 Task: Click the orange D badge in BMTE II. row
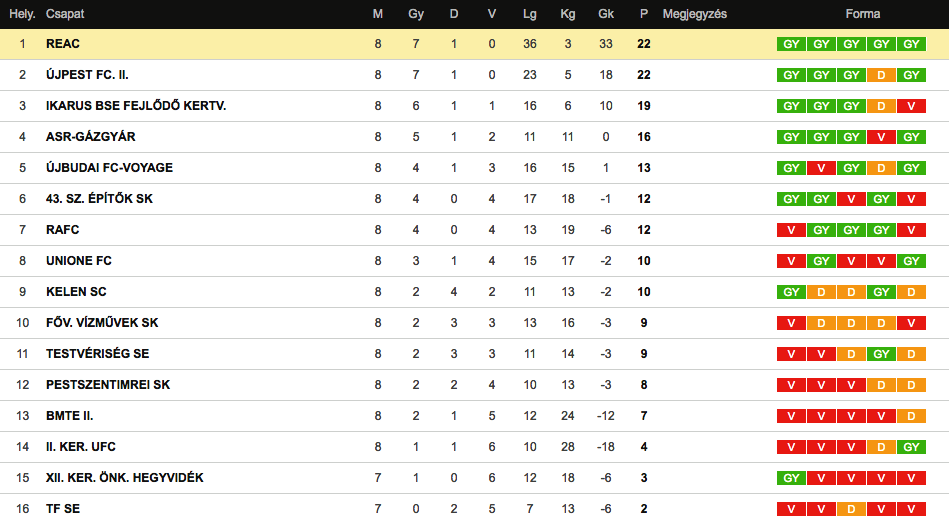tap(911, 416)
